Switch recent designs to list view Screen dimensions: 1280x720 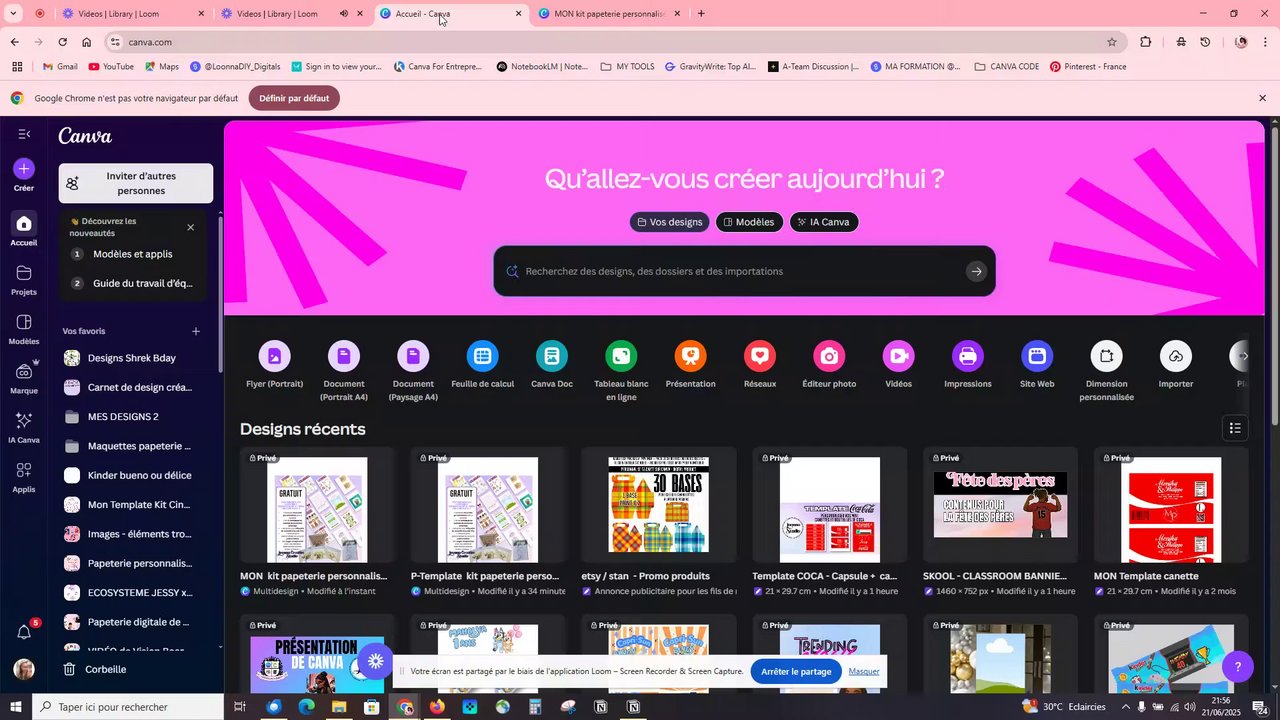pos(1235,428)
